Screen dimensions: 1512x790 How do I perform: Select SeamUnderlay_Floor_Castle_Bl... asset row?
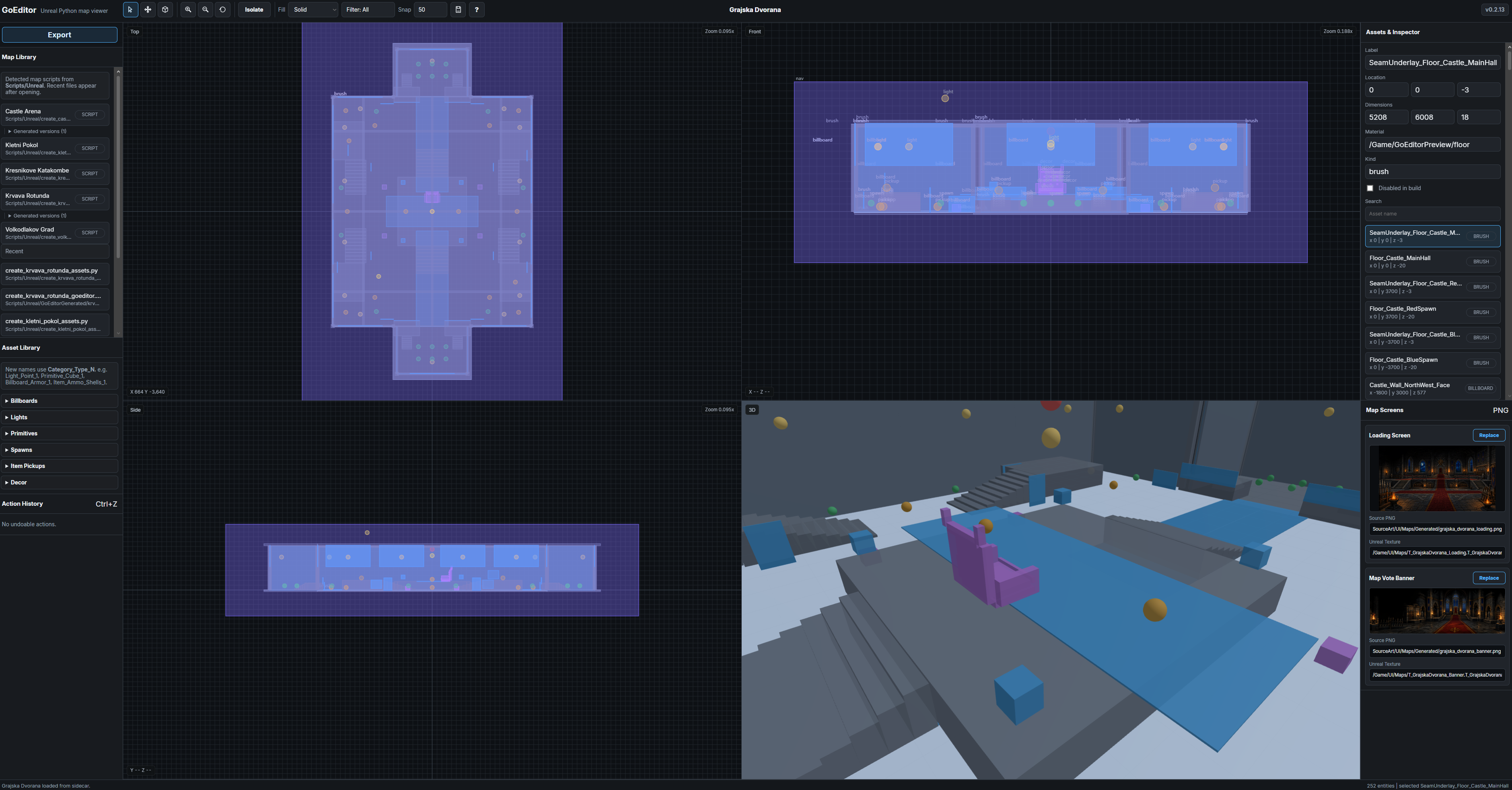click(x=1432, y=338)
